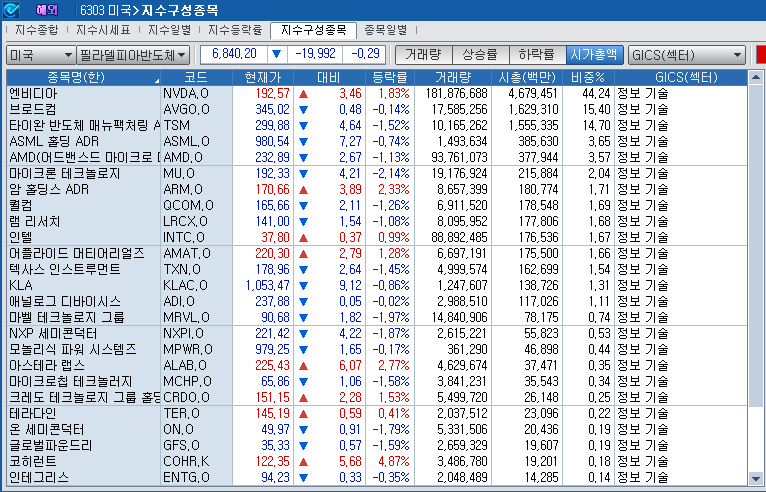The image size is (766, 492).
Task: Toggle the 상승률 sort button
Action: point(480,54)
